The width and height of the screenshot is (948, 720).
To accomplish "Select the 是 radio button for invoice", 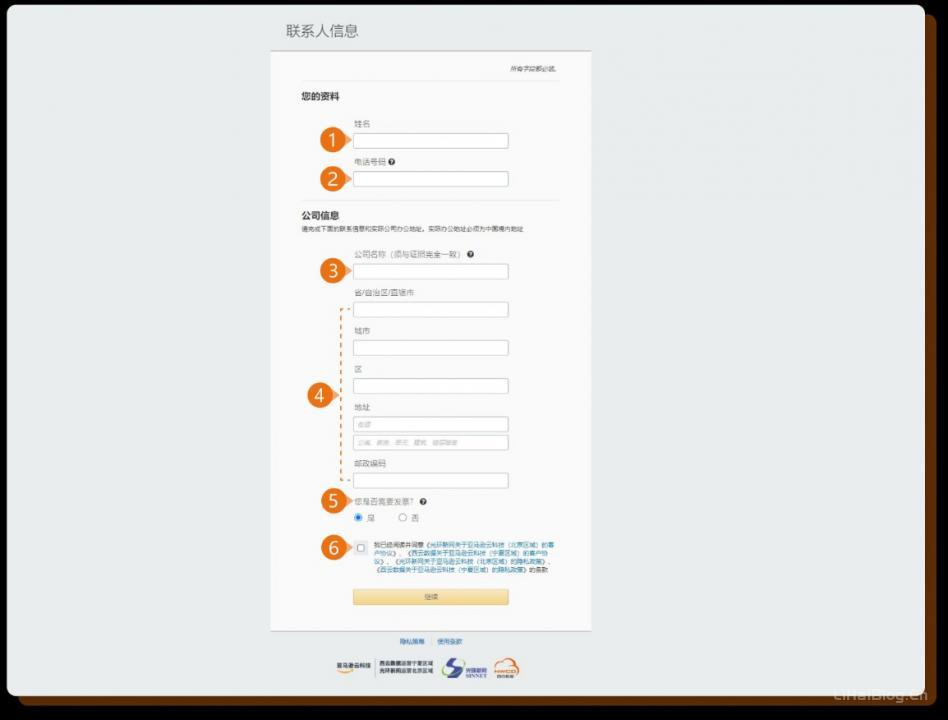I will point(358,518).
